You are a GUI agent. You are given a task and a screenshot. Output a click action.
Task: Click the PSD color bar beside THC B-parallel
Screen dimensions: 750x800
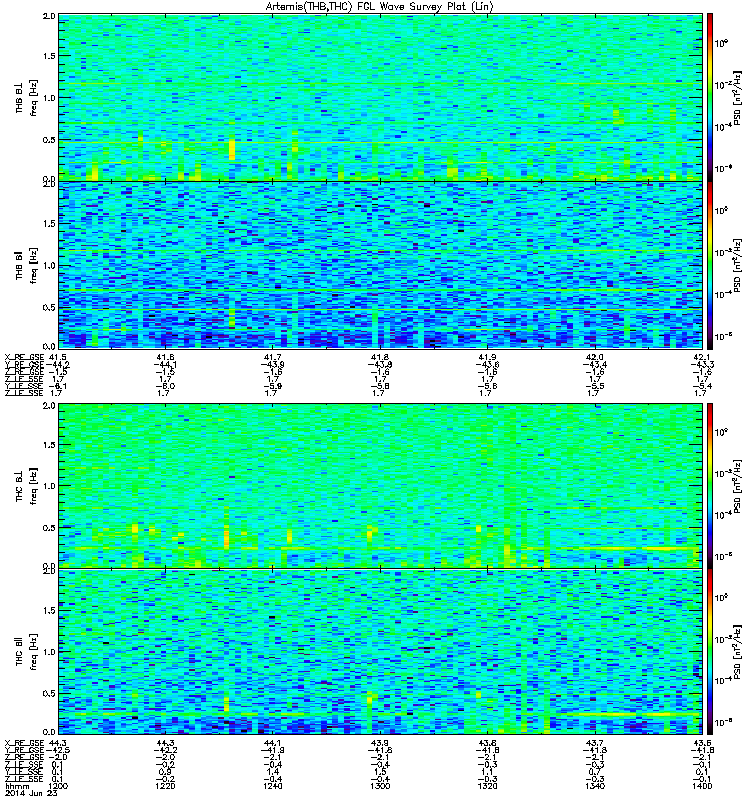click(x=710, y=652)
